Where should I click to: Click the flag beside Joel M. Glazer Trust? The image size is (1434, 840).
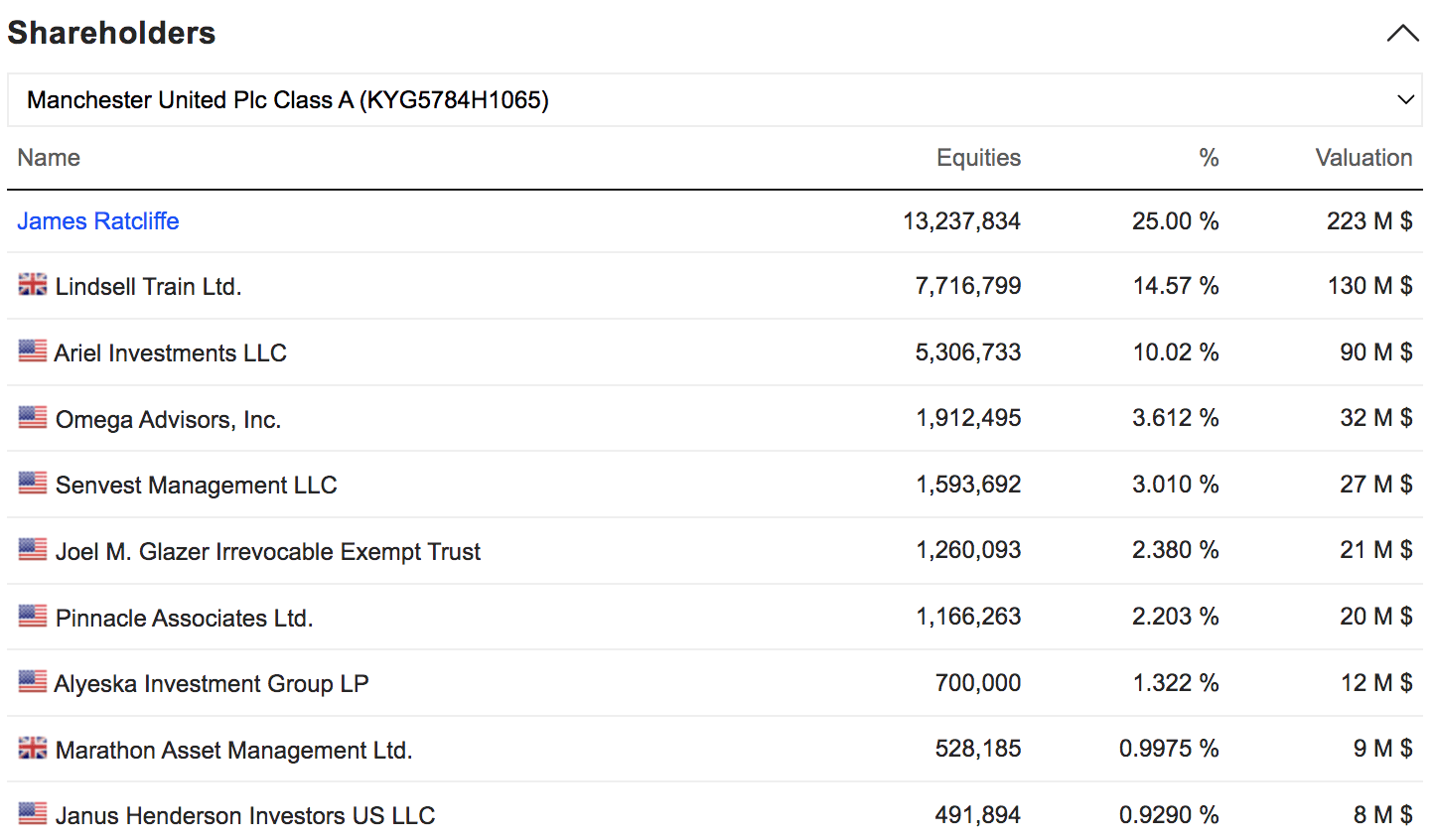(x=33, y=550)
